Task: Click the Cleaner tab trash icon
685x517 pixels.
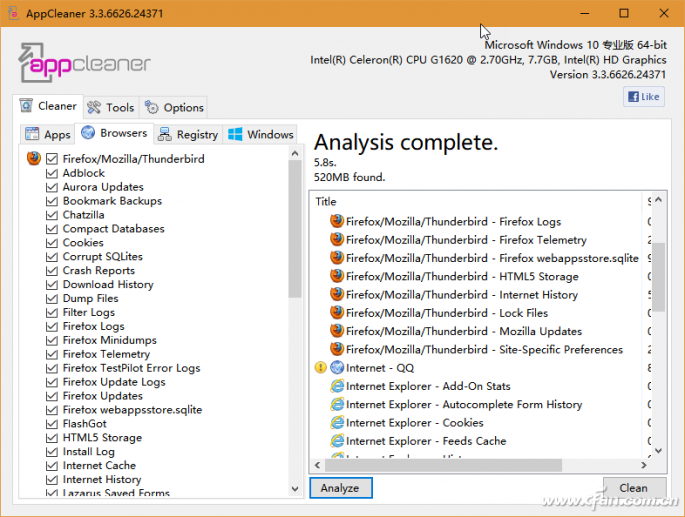Action: point(26,106)
